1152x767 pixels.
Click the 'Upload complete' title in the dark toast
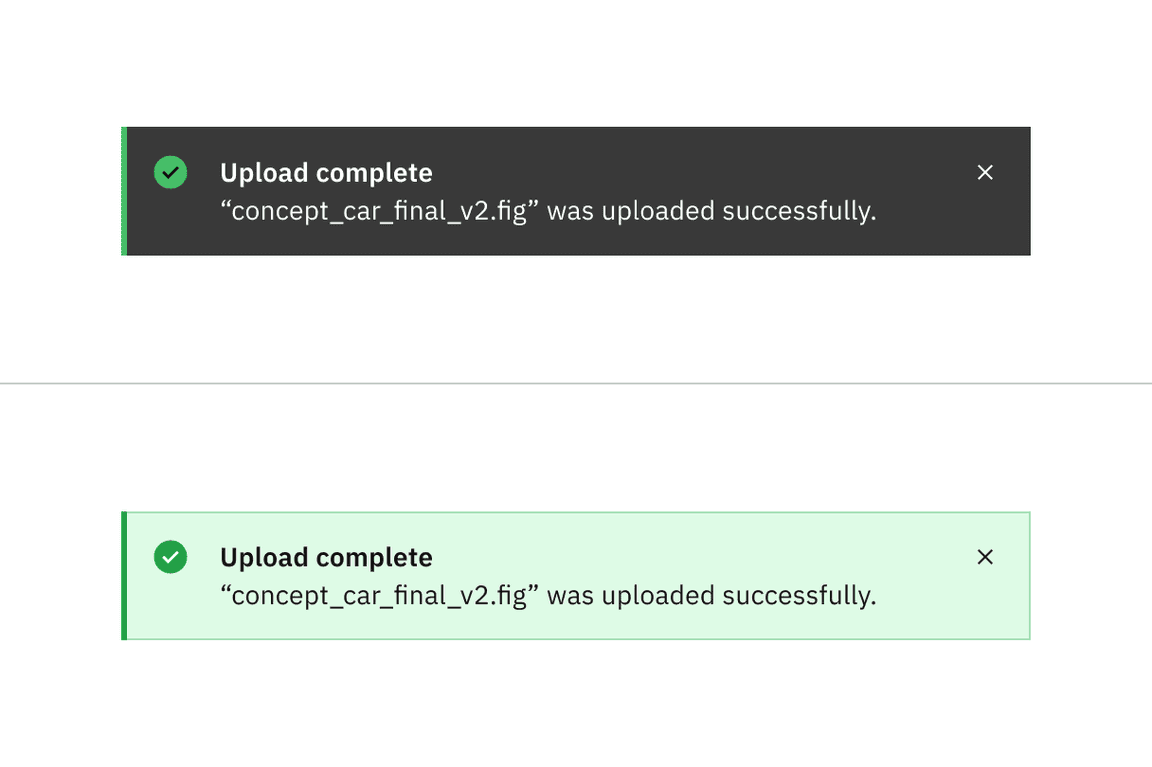point(326,172)
